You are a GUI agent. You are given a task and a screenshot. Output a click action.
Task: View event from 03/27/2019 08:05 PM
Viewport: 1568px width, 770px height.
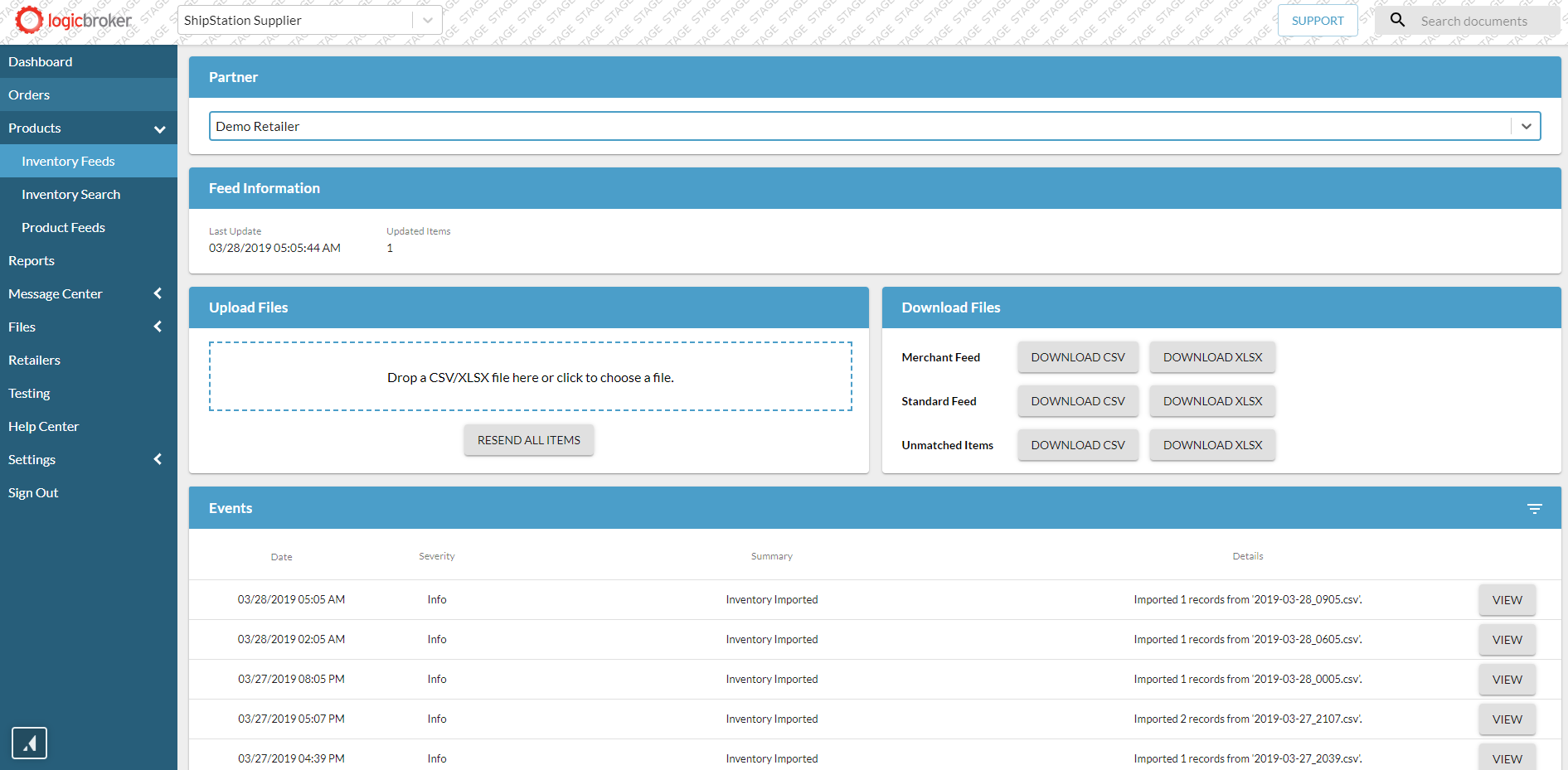coord(1507,680)
